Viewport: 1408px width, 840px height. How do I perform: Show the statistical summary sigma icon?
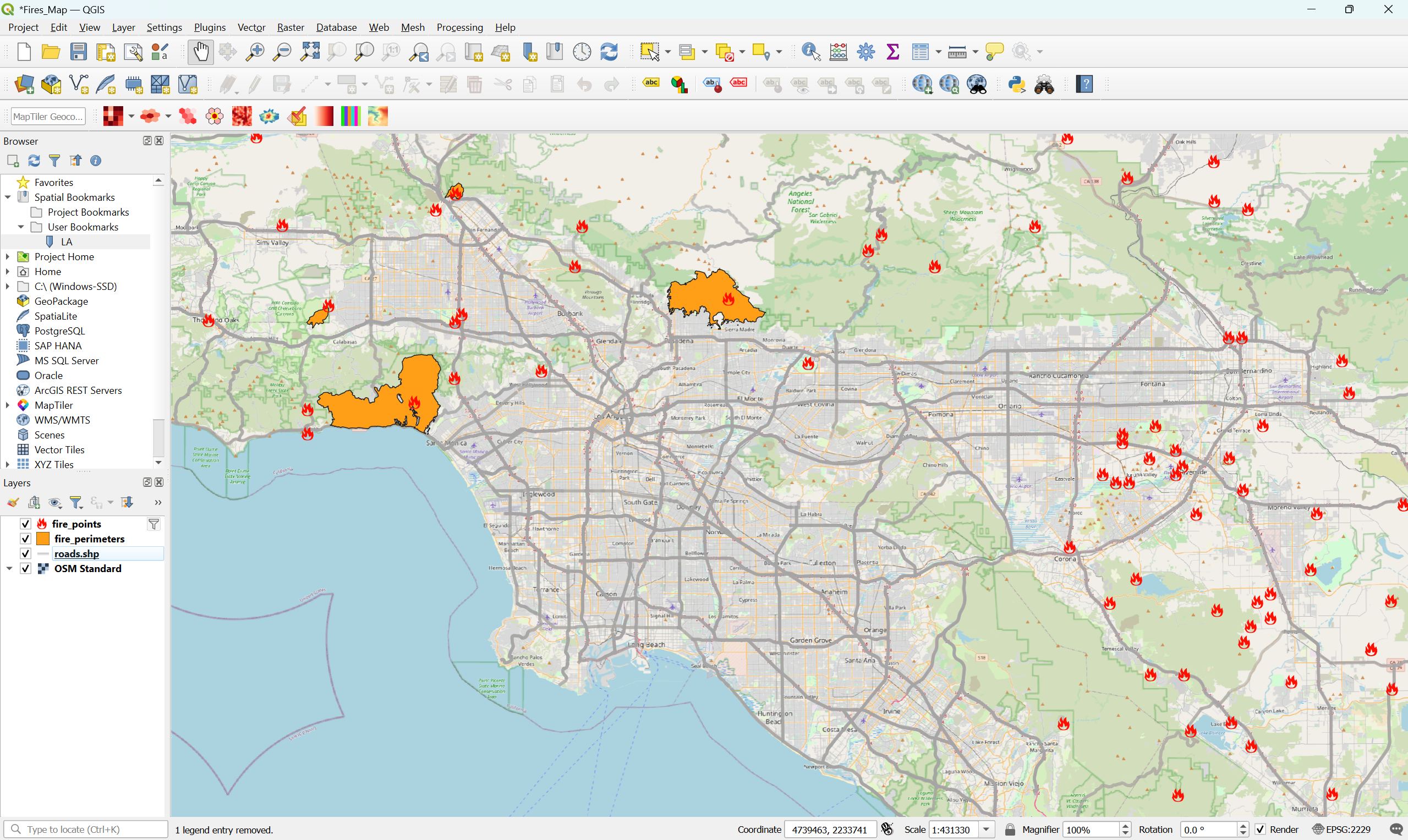(893, 52)
